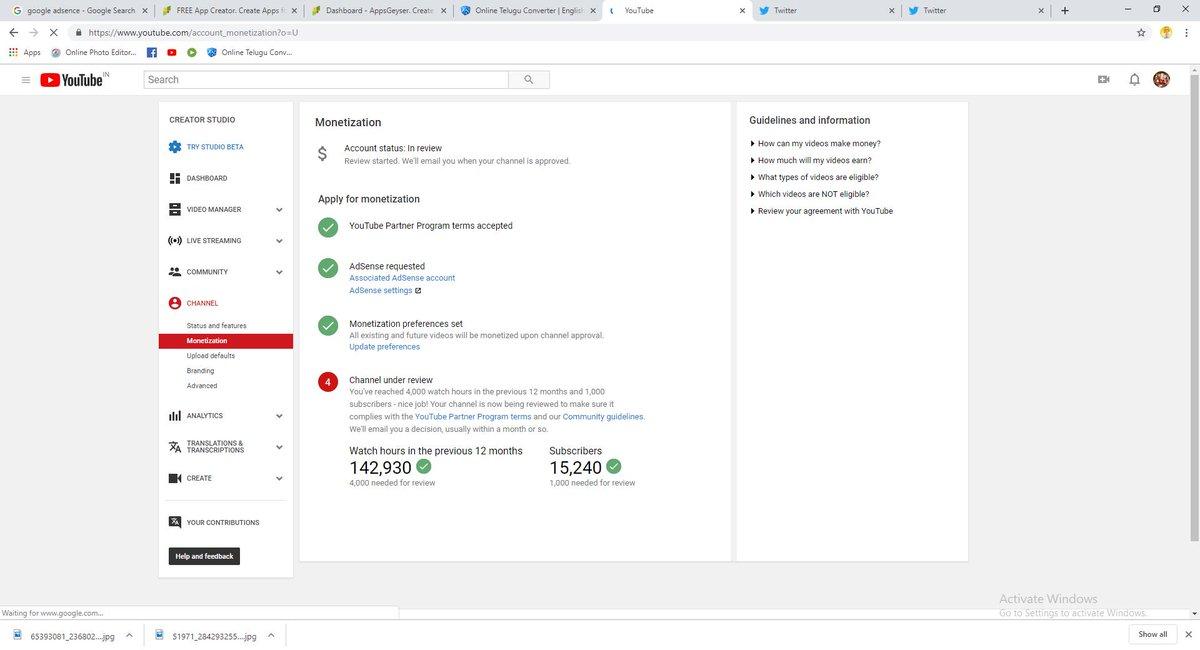Open YouTube Partner Program terms link
The image size is (1200, 650).
(473, 416)
